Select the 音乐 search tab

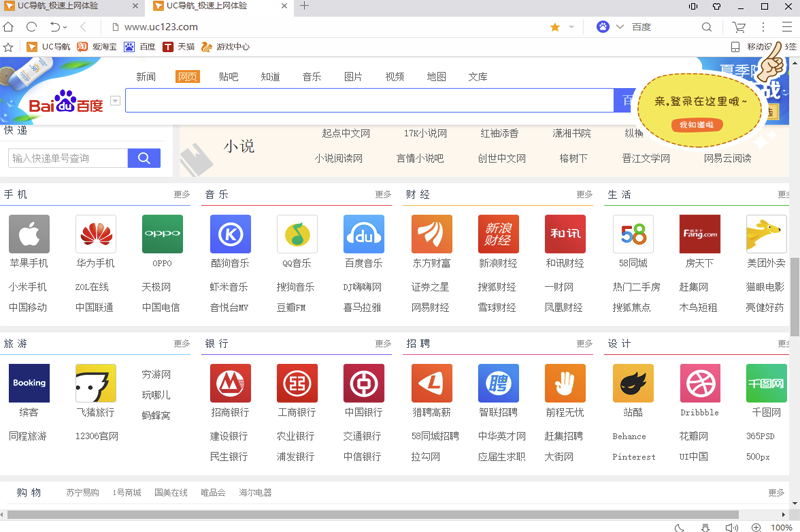point(311,77)
